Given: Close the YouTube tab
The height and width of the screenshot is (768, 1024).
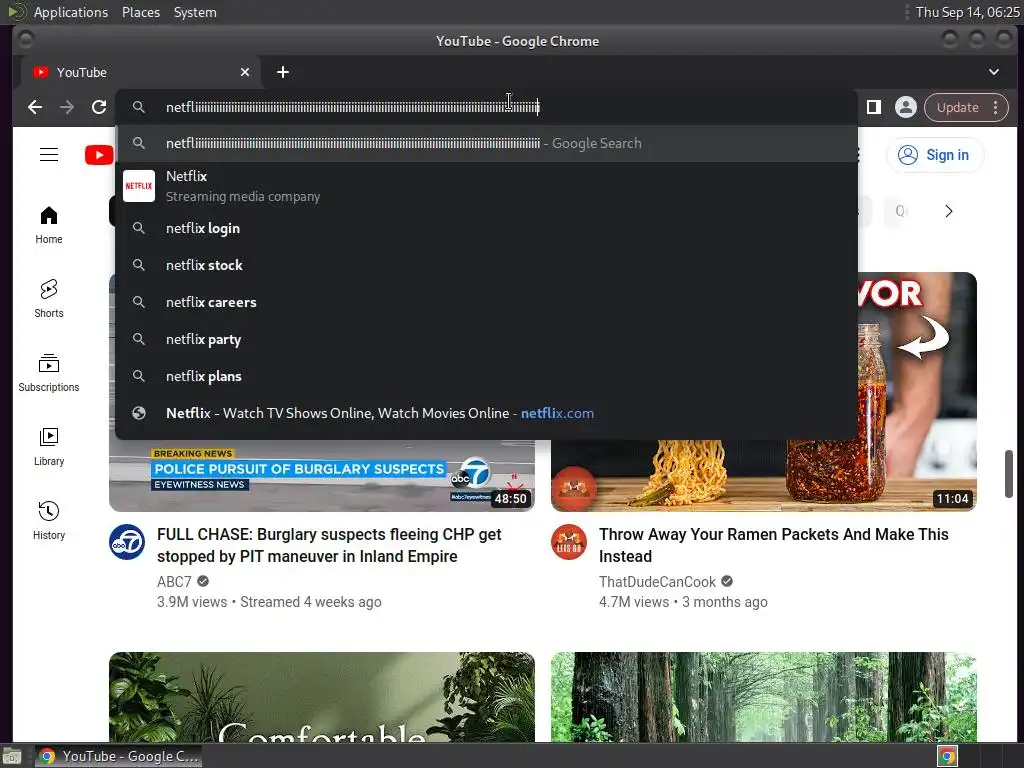Looking at the screenshot, I should click(245, 72).
